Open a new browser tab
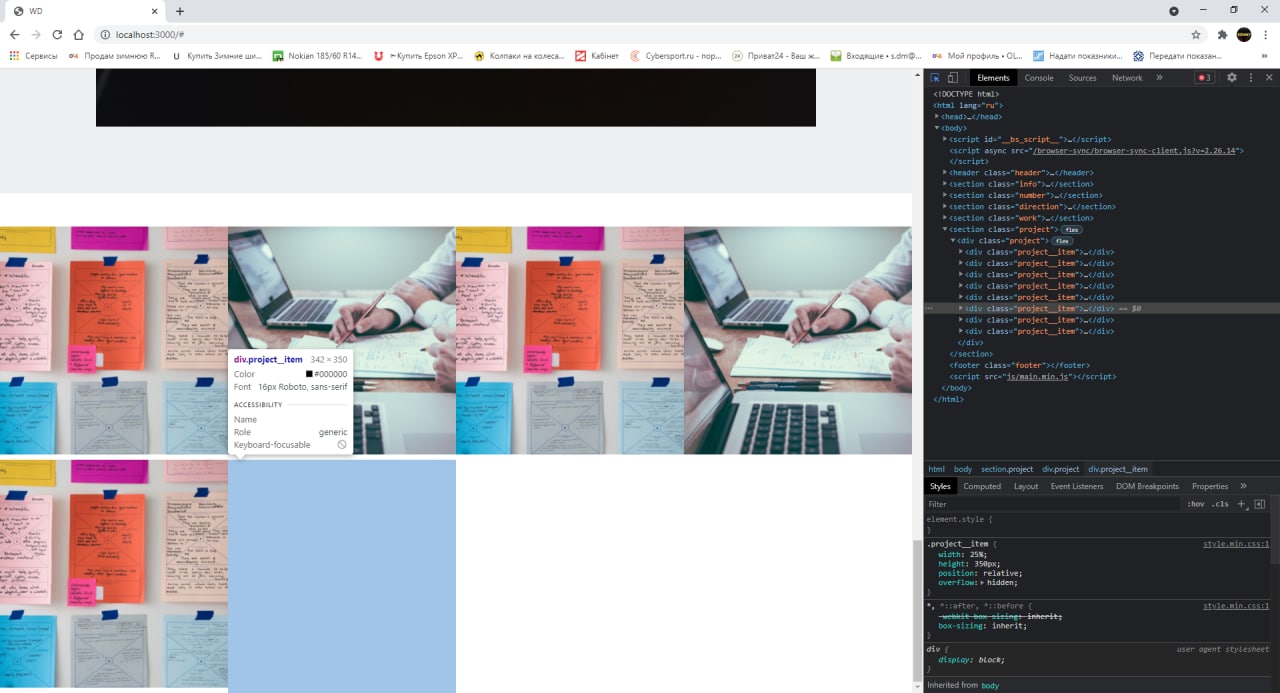Viewport: 1280px width, 693px height. coord(180,11)
